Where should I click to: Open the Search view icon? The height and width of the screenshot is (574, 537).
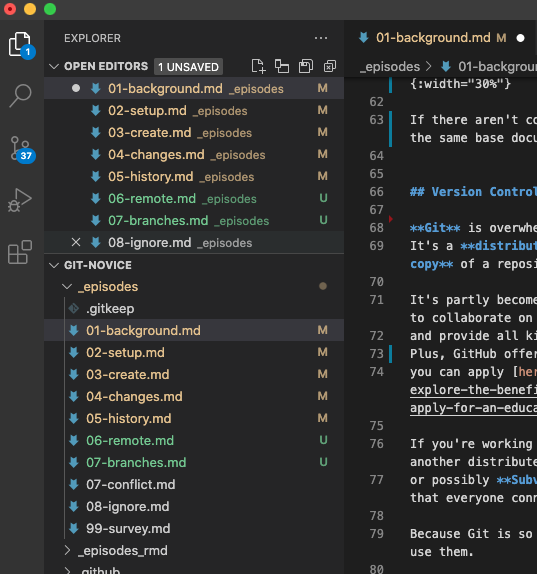20,95
